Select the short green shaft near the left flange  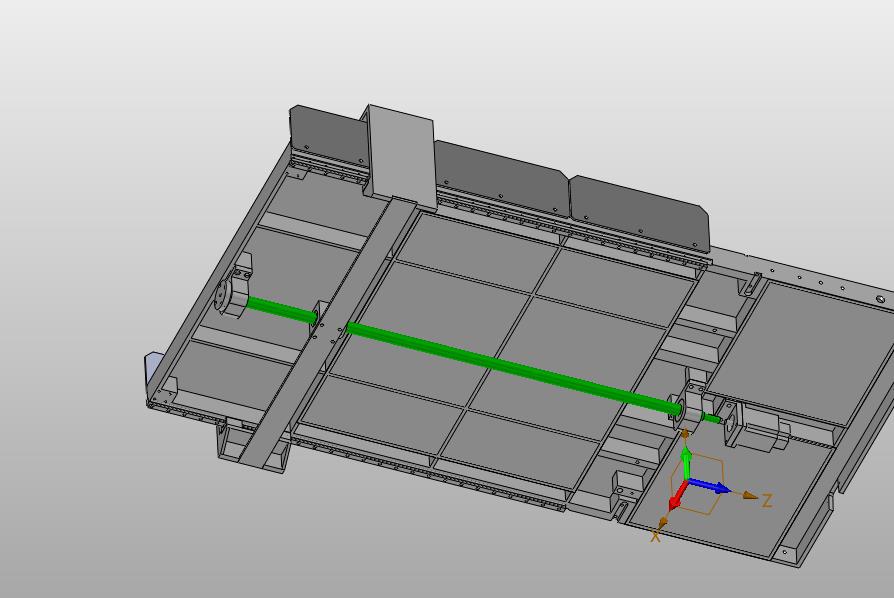tap(281, 309)
